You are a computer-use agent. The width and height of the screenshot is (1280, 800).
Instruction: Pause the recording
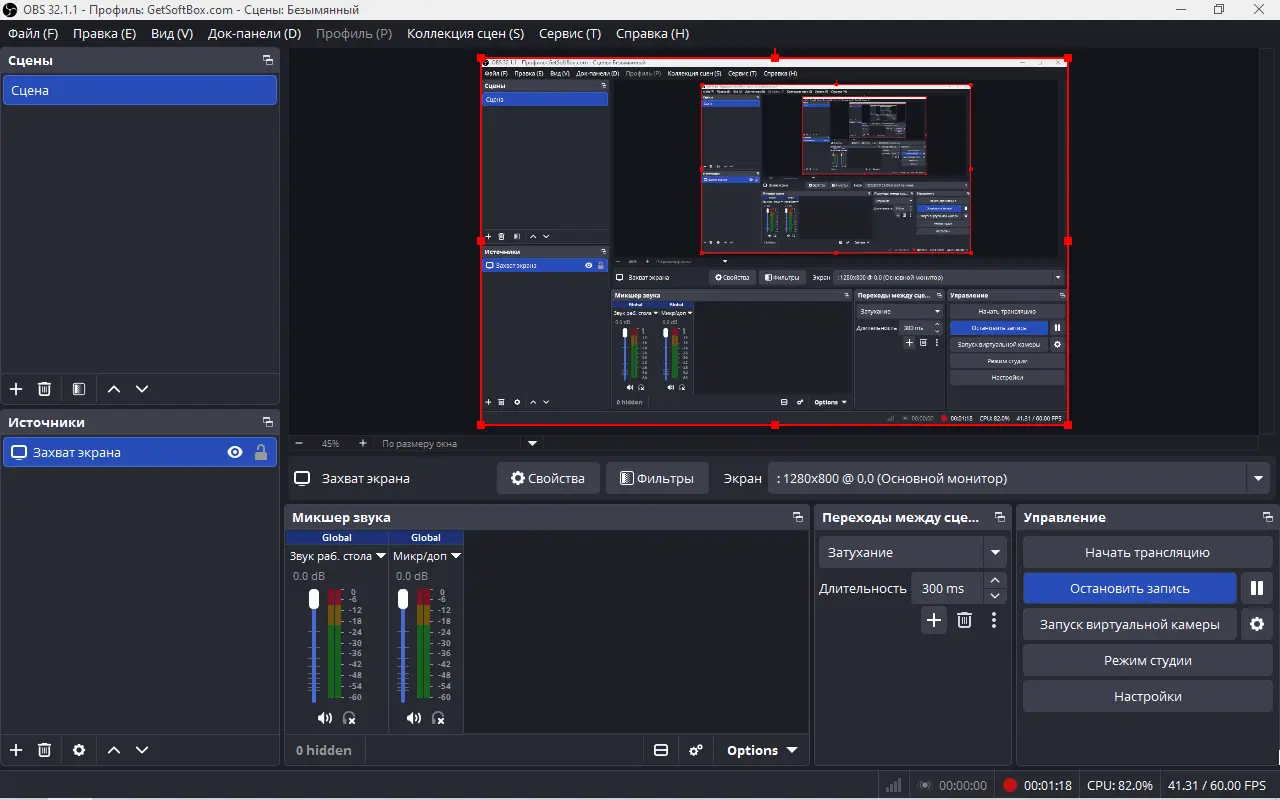1257,588
